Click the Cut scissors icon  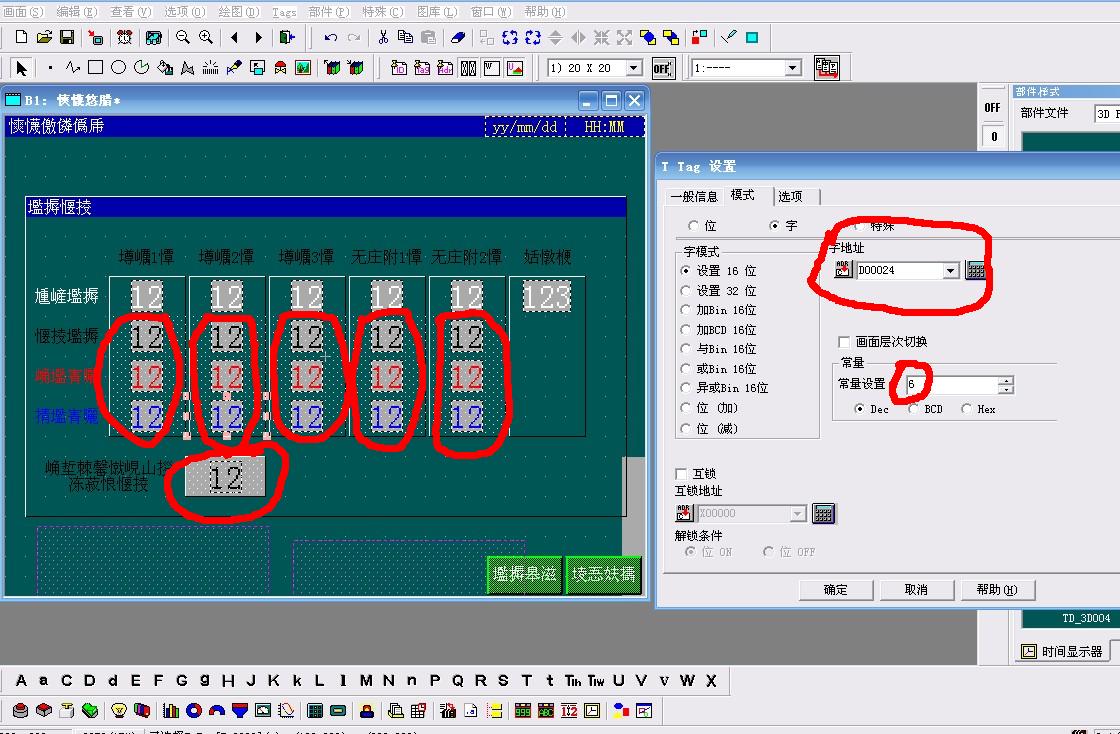click(382, 38)
